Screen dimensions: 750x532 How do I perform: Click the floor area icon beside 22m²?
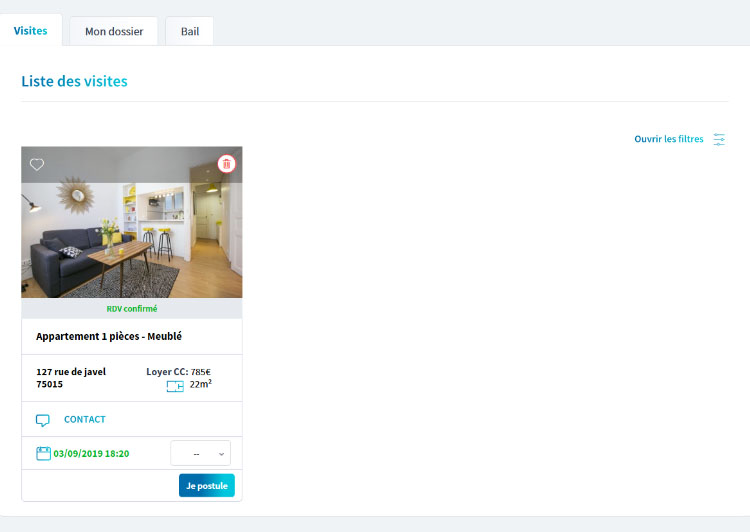[175, 385]
